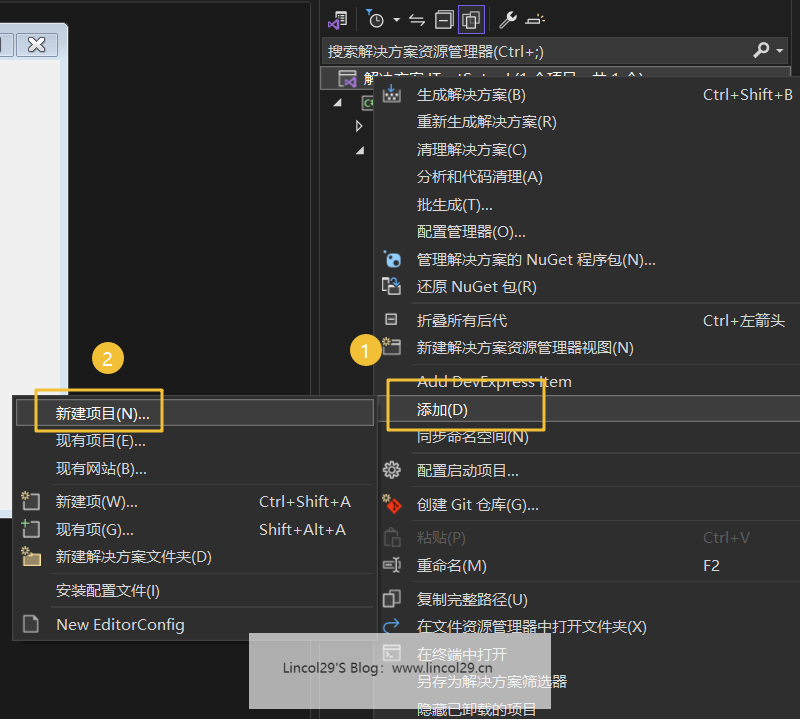Click the solution/folder view switch icon
The width and height of the screenshot is (800, 719).
337,19
